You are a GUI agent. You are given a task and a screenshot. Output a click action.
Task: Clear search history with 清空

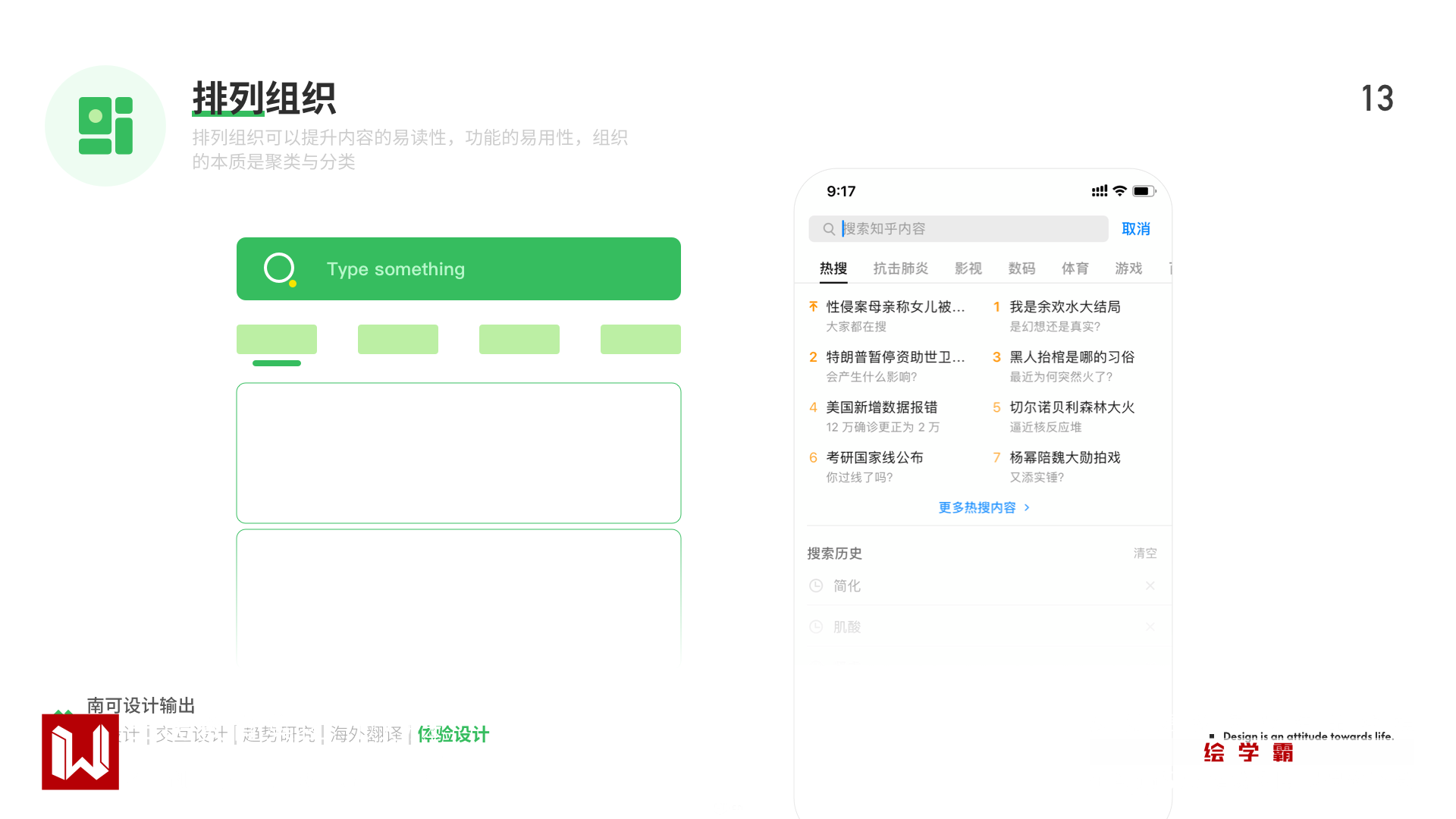(x=1144, y=554)
